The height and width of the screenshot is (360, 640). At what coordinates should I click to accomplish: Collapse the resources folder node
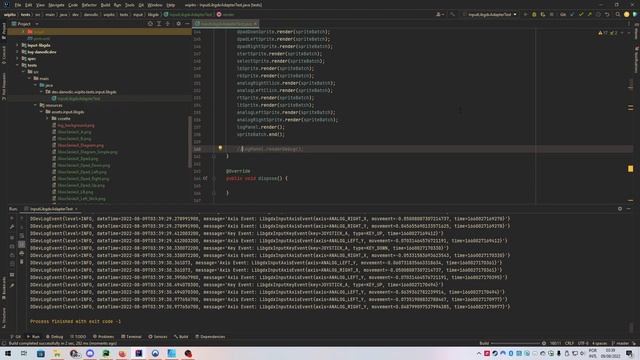pos(36,105)
